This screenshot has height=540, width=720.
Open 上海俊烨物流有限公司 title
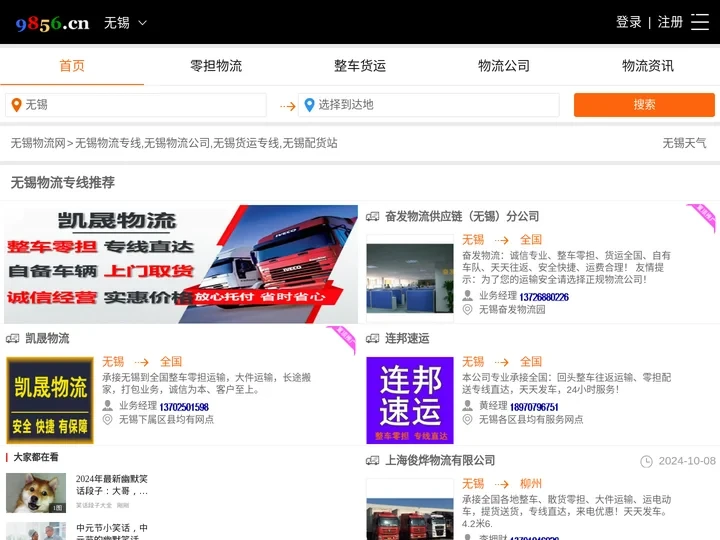point(440,461)
